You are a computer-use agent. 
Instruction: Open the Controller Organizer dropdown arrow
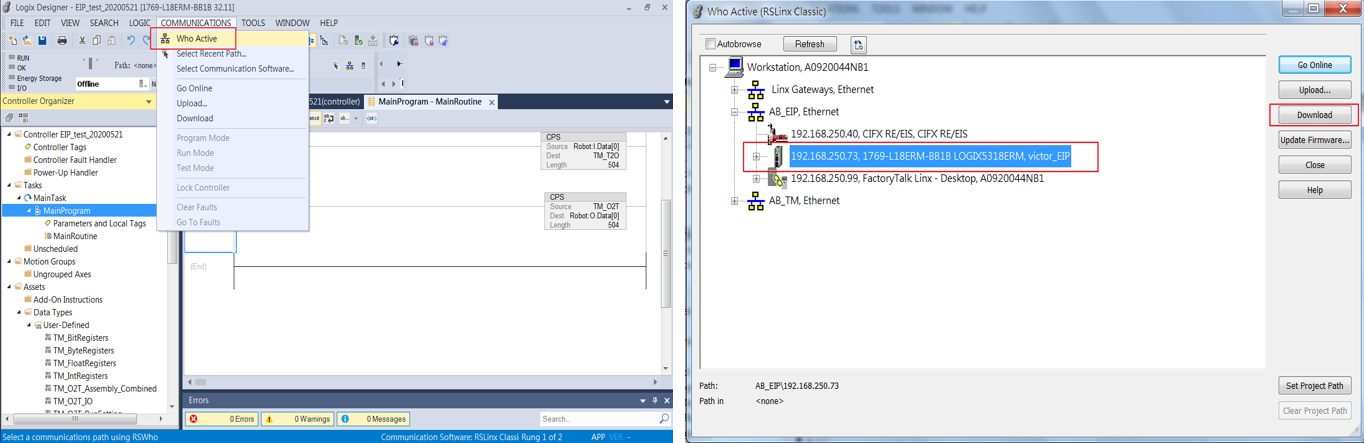pyautogui.click(x=149, y=101)
